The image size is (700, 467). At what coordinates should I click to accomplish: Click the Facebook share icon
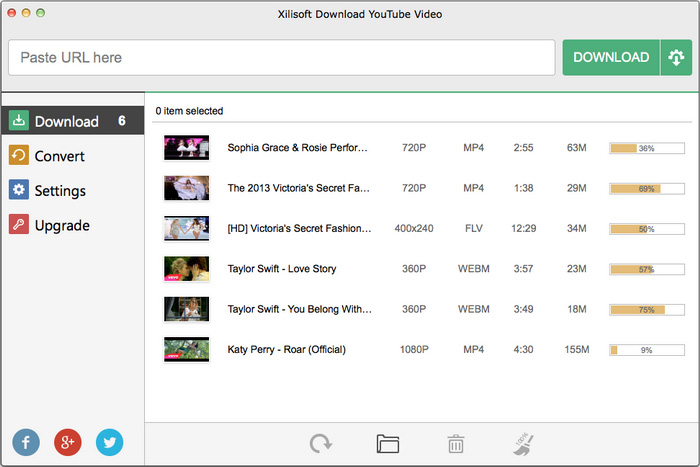pos(26,442)
